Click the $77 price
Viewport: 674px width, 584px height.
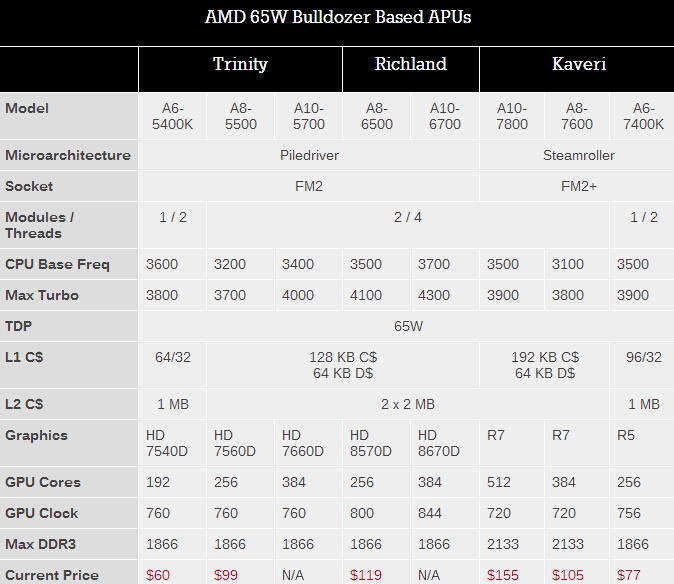click(x=628, y=575)
